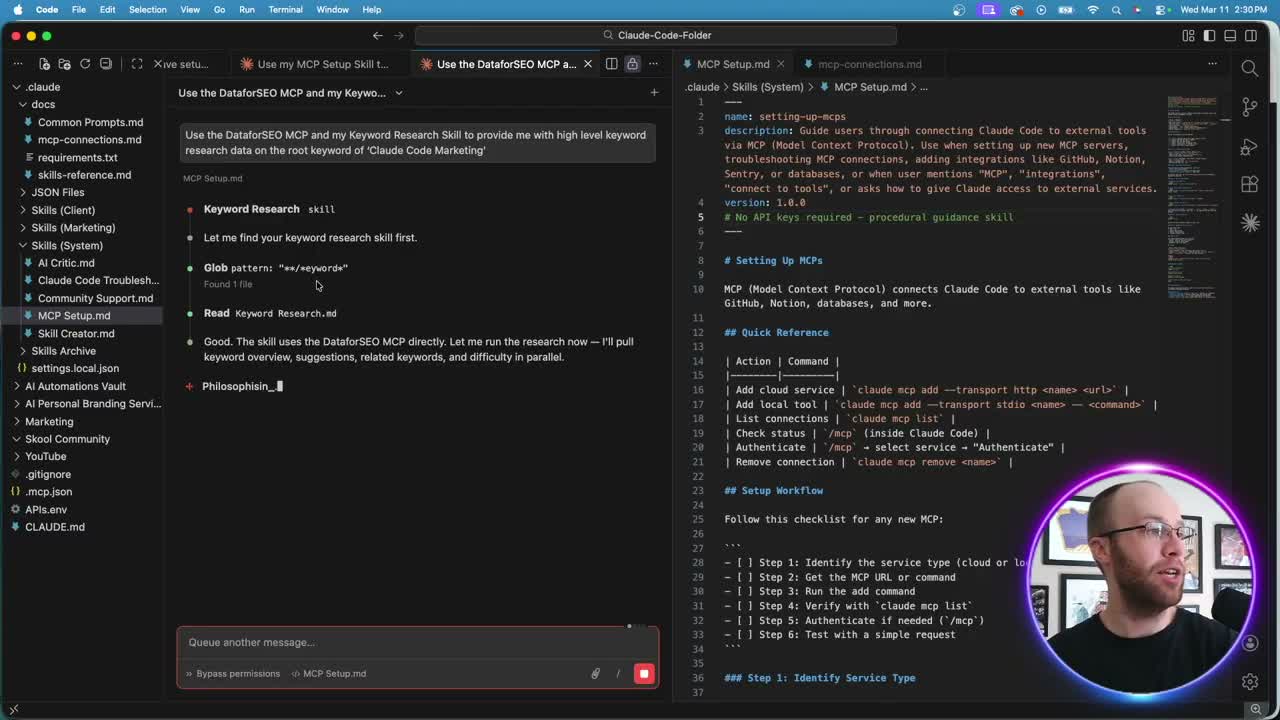This screenshot has width=1280, height=720.
Task: Start a new Claude conversation with plus icon
Action: (654, 93)
